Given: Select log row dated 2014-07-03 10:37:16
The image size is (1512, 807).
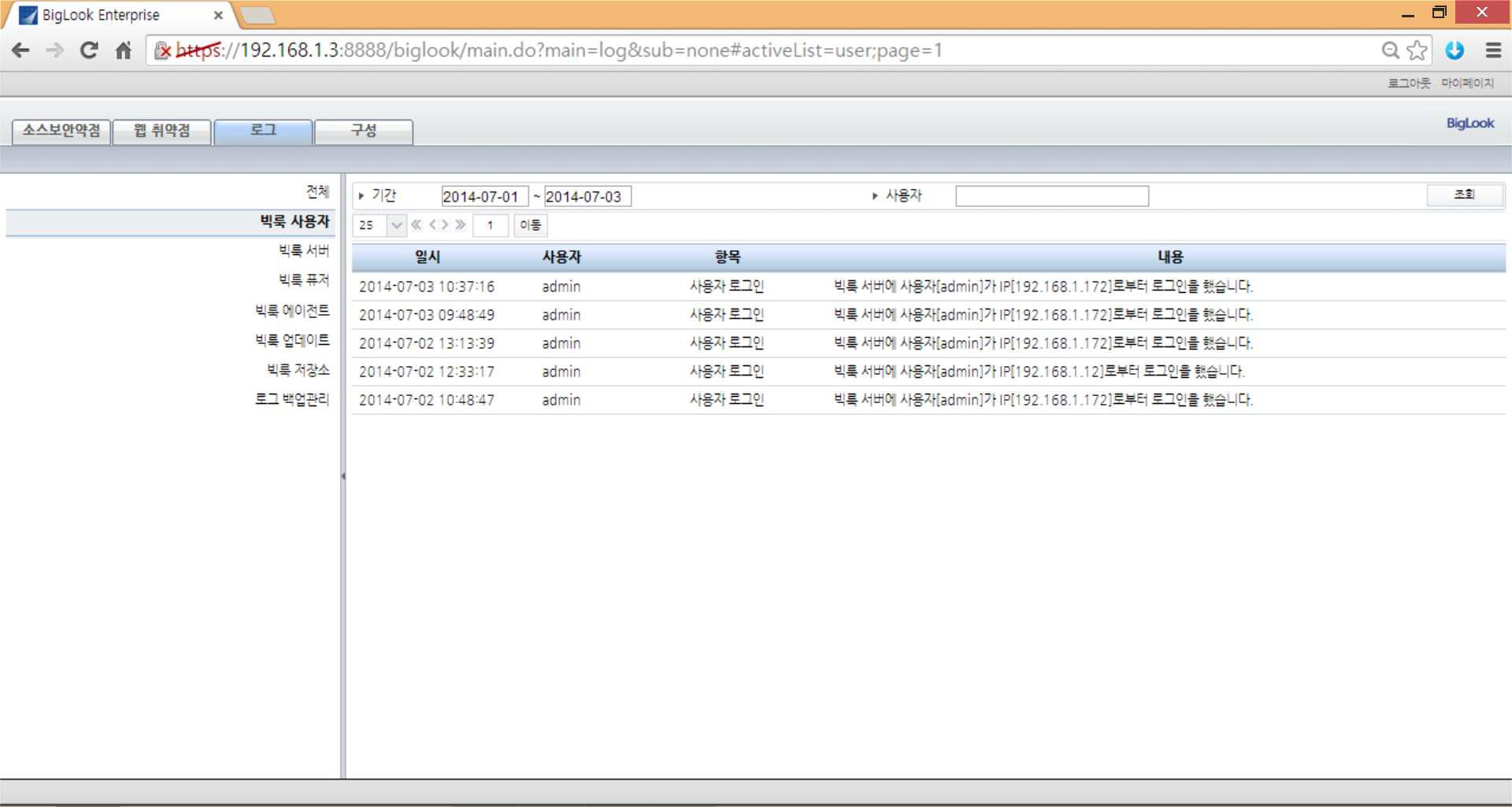Looking at the screenshot, I should (x=928, y=287).
